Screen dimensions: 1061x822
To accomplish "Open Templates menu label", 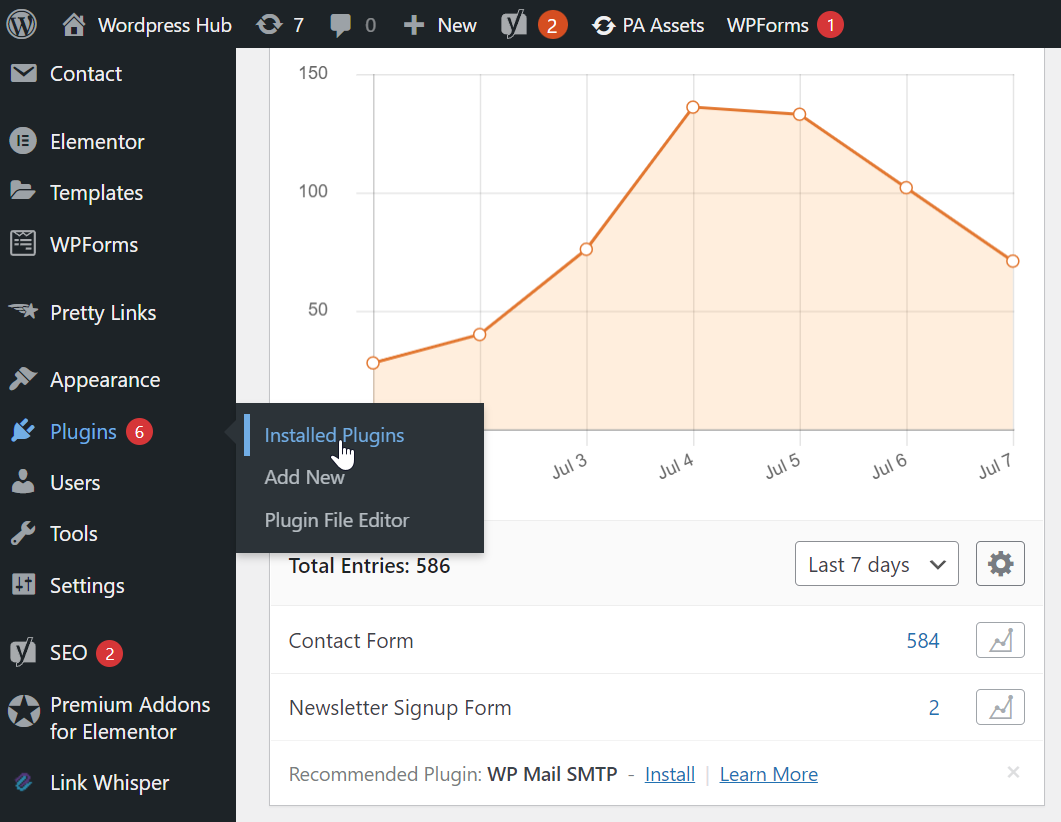I will tap(97, 193).
